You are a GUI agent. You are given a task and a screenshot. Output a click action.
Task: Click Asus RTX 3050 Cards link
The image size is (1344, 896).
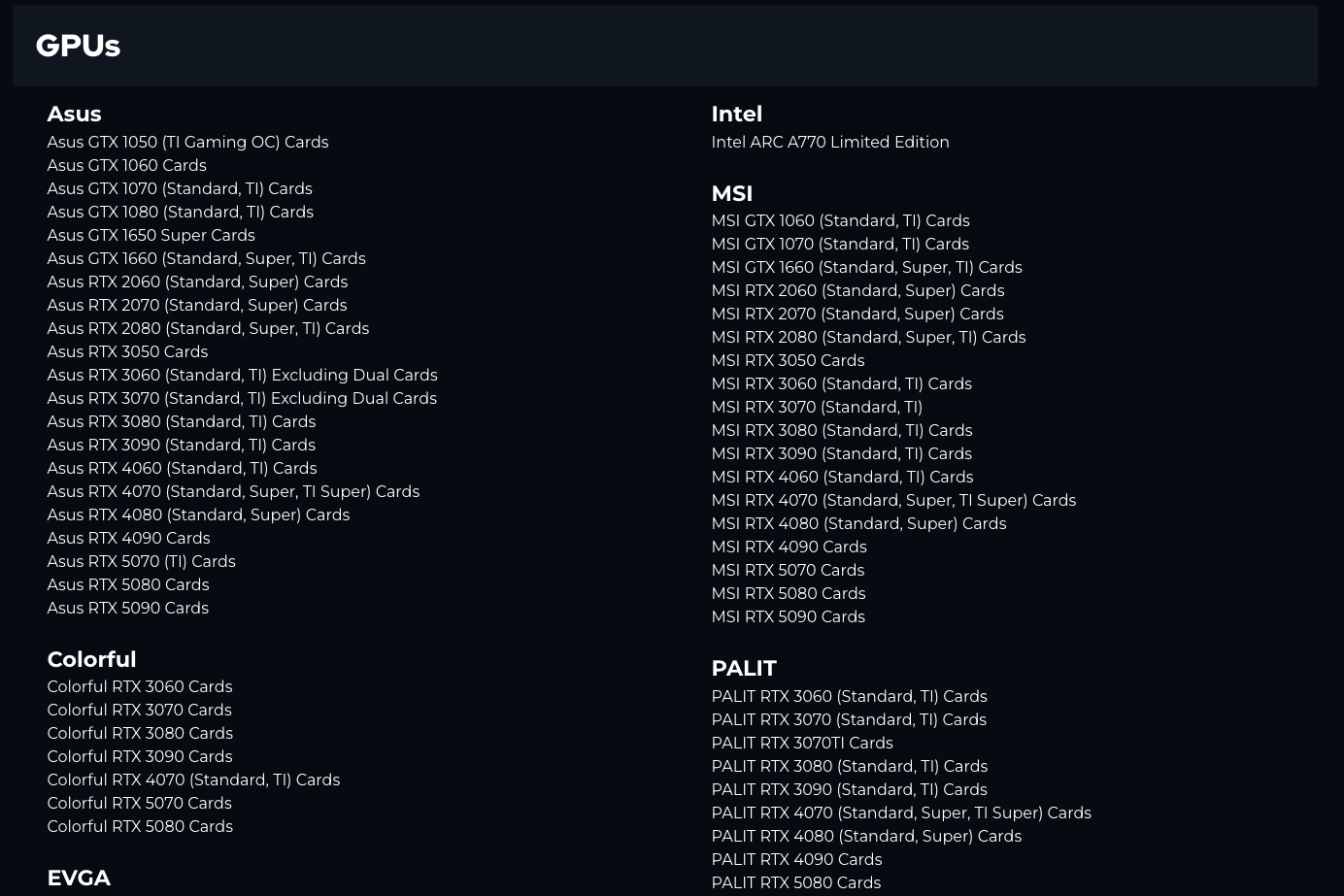(127, 351)
